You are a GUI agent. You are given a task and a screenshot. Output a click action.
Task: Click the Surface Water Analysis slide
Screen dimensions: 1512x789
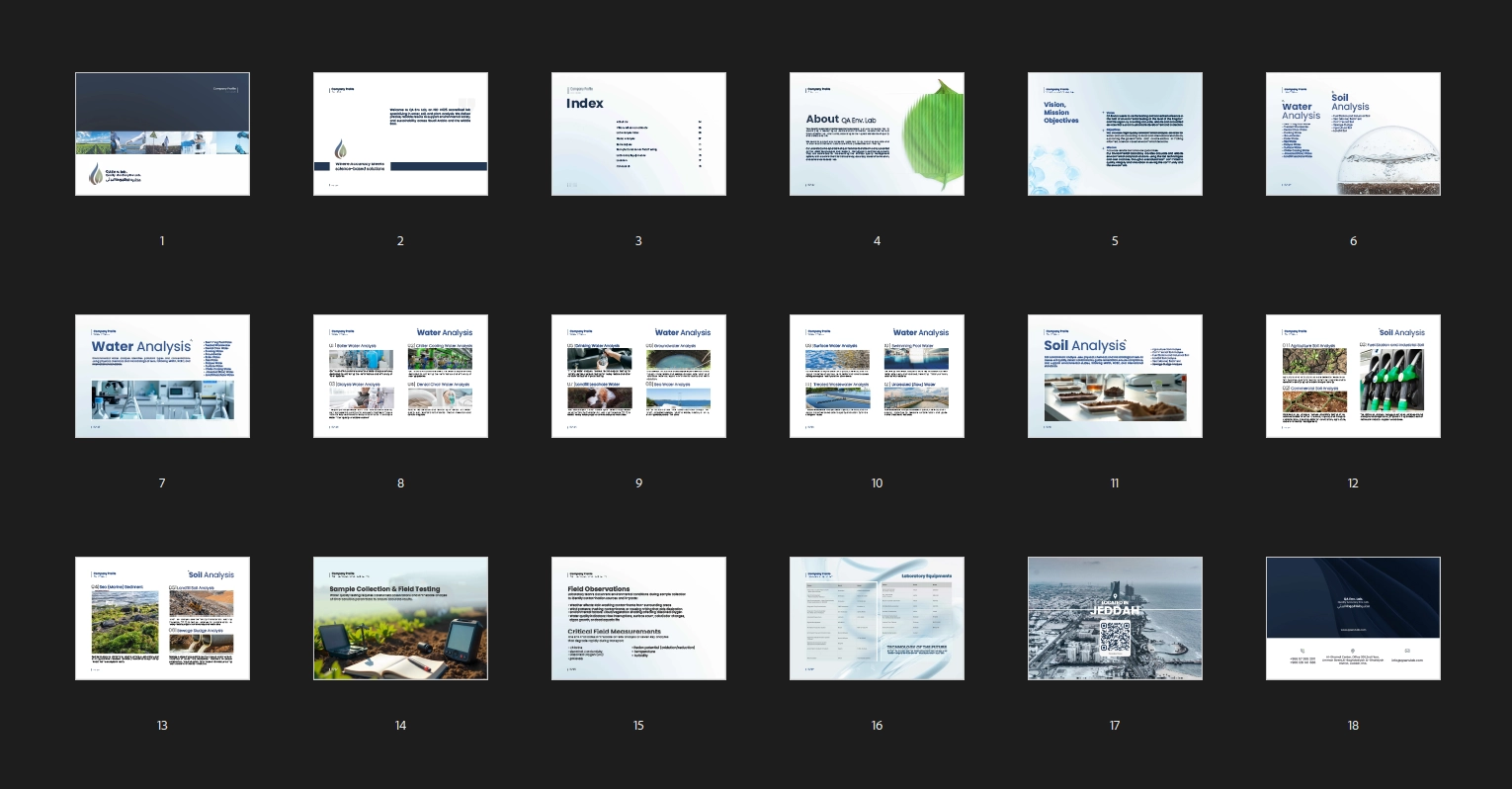pyautogui.click(x=877, y=376)
